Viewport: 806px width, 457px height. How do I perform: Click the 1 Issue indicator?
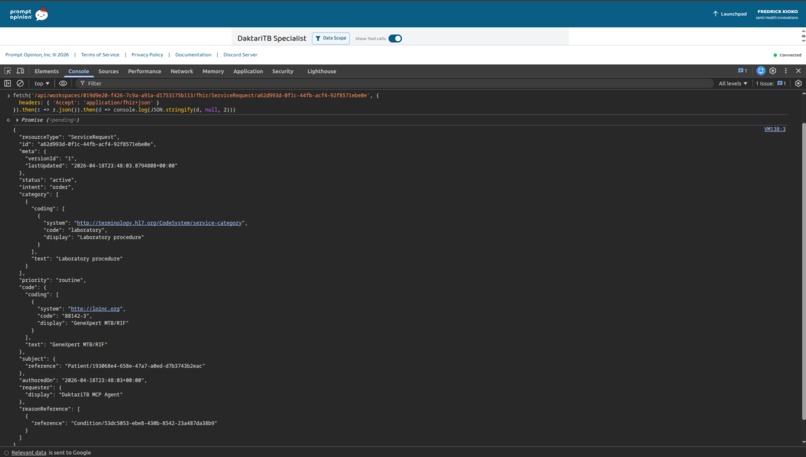(x=771, y=83)
